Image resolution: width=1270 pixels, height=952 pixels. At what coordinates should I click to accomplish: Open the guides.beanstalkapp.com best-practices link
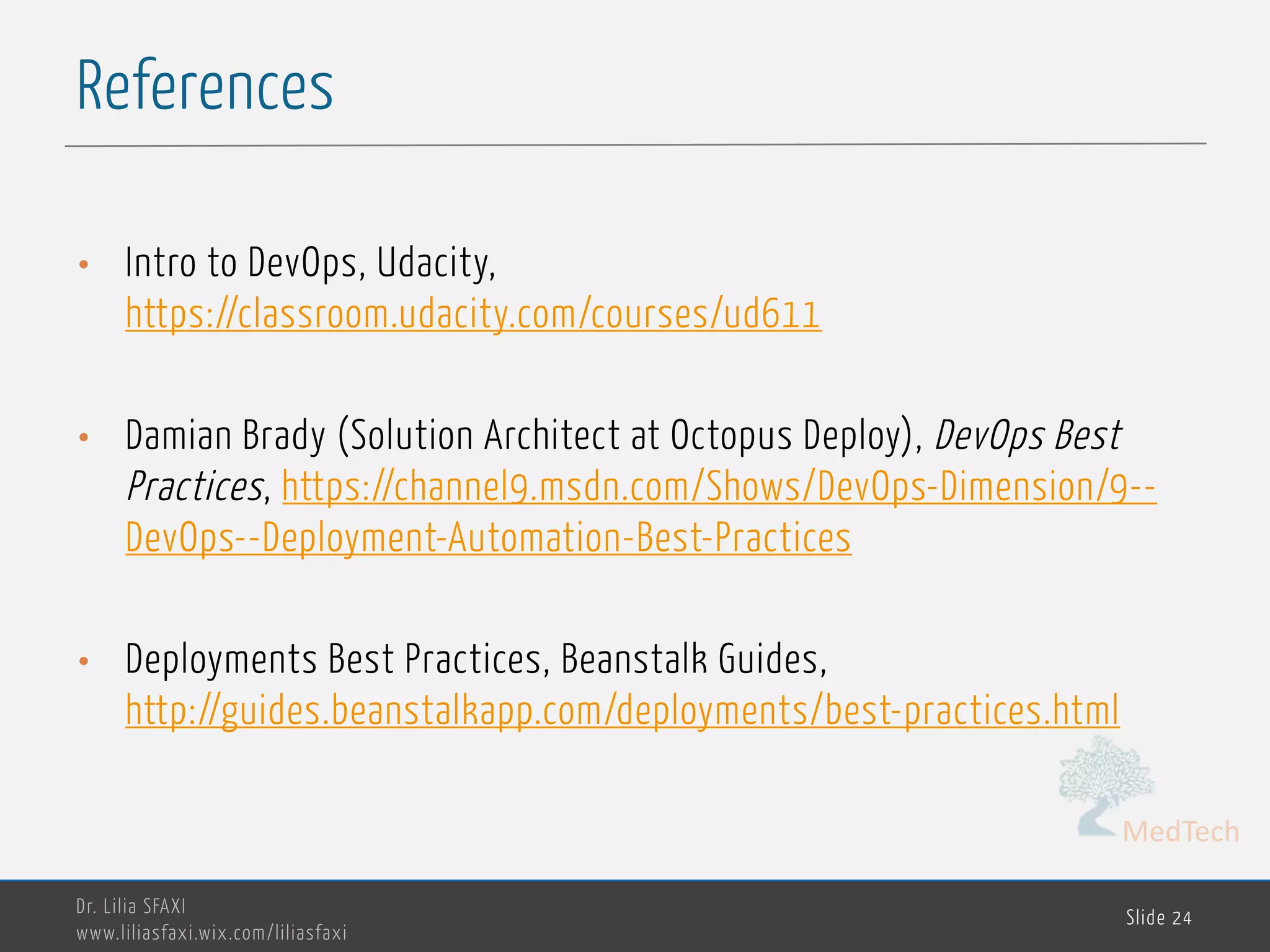(622, 710)
